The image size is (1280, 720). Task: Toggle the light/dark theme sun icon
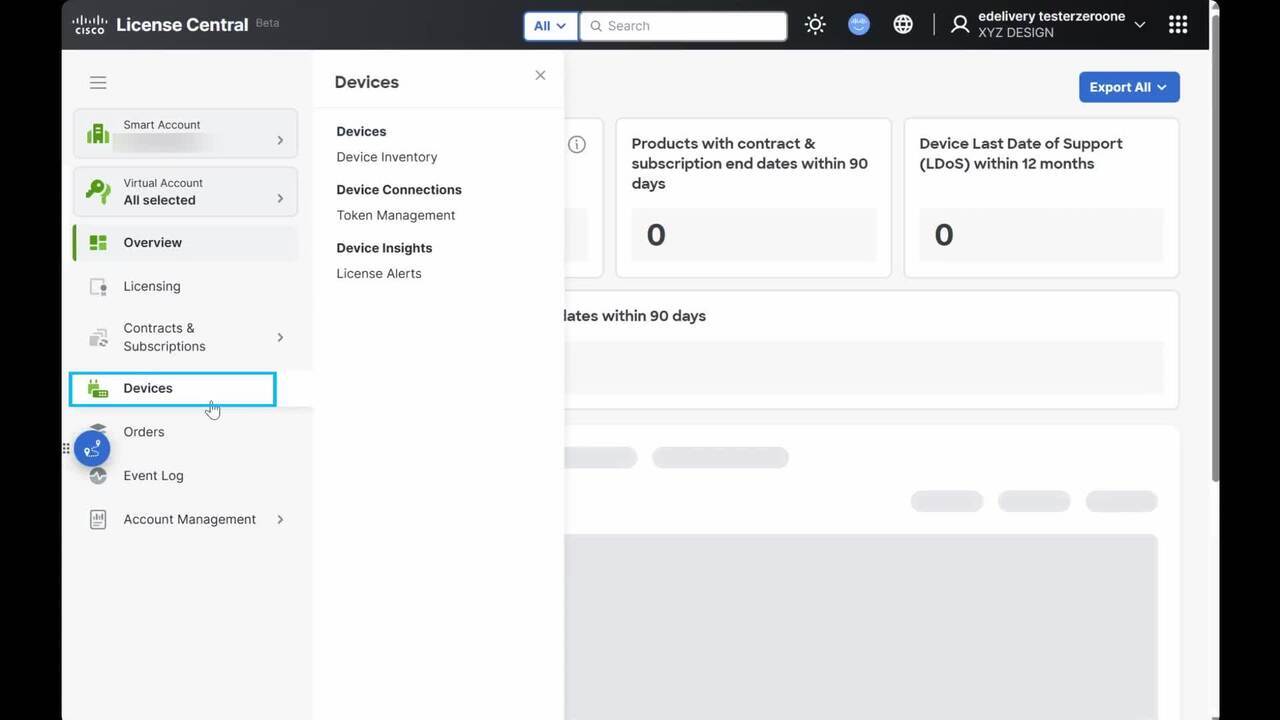[x=815, y=25]
